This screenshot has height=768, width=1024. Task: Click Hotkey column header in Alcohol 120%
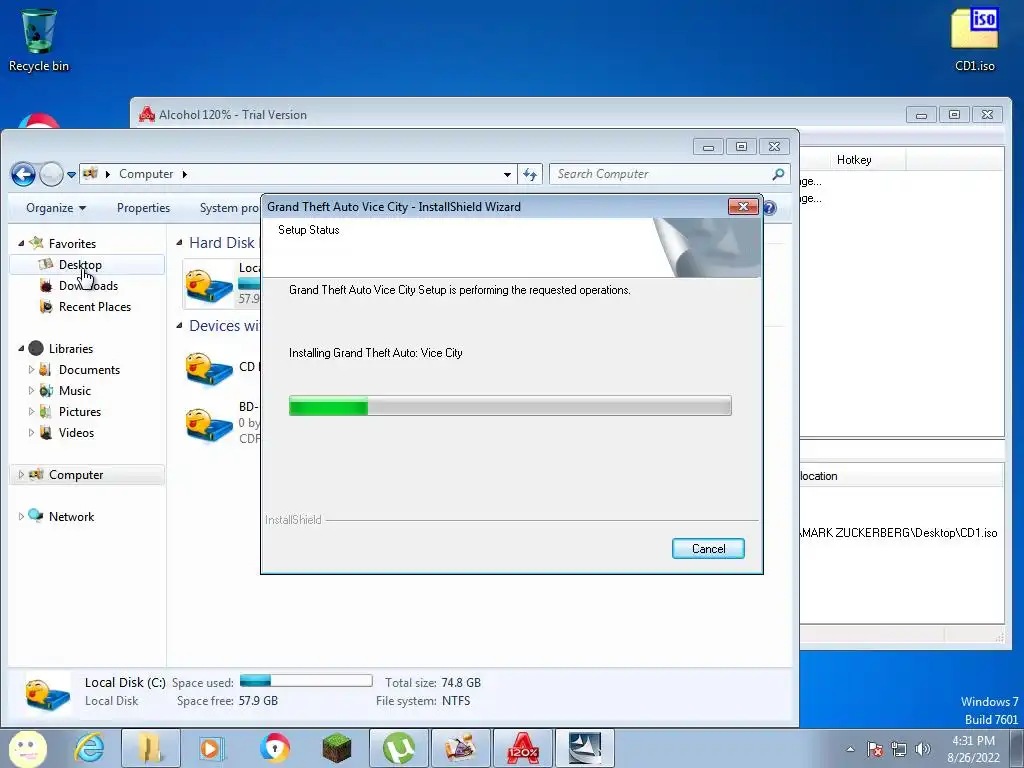(x=854, y=160)
